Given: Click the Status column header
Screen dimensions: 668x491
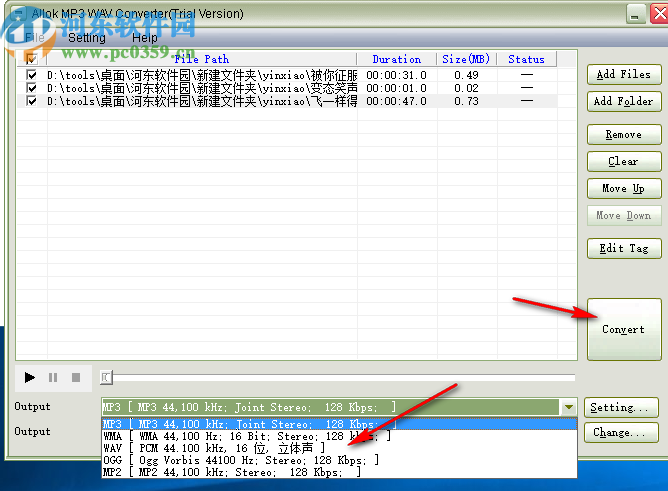Looking at the screenshot, I should pyautogui.click(x=527, y=59).
